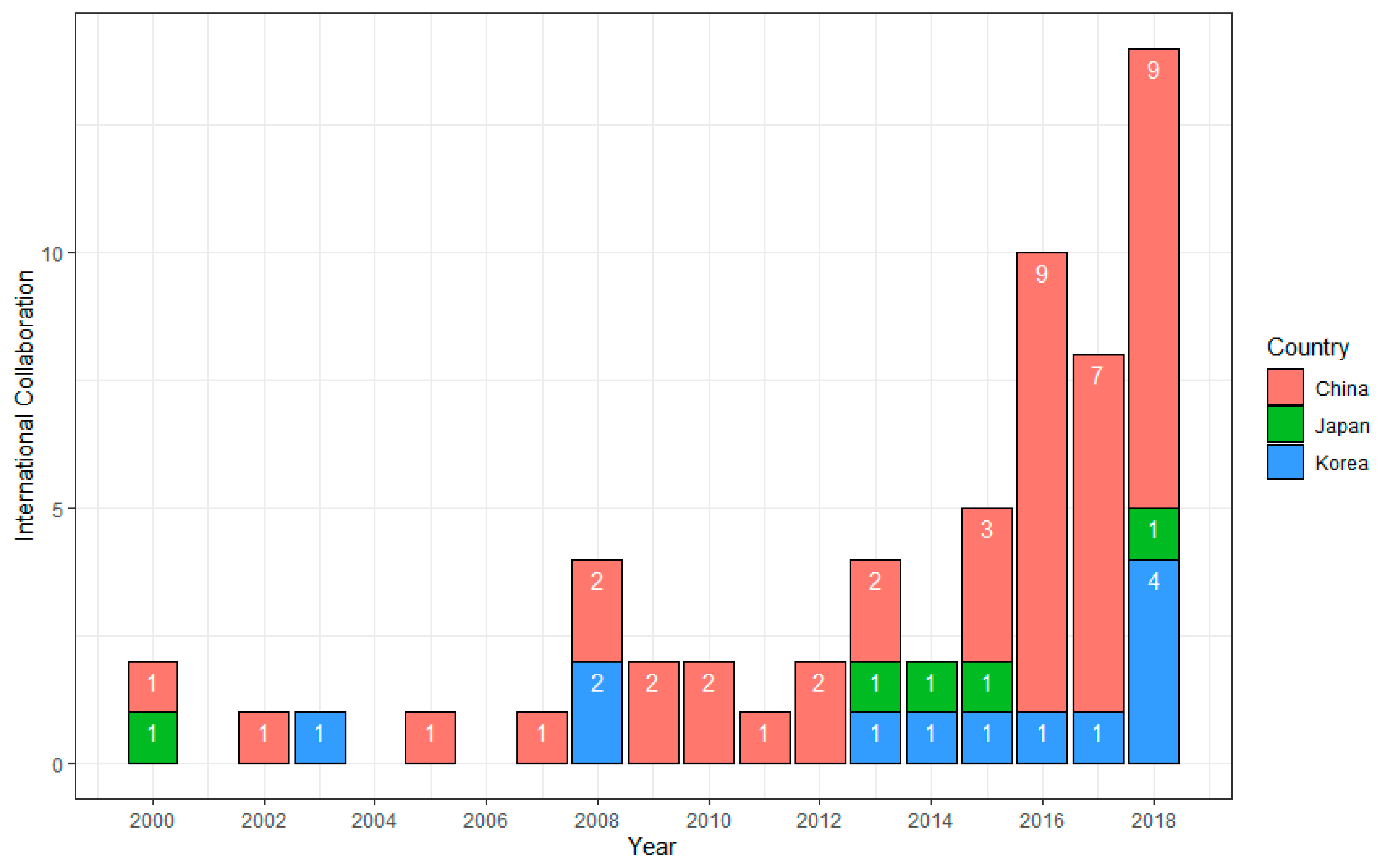Click the 'International Collaboration' y-axis title
This screenshot has width=1379, height=868.
pyautogui.click(x=25, y=405)
